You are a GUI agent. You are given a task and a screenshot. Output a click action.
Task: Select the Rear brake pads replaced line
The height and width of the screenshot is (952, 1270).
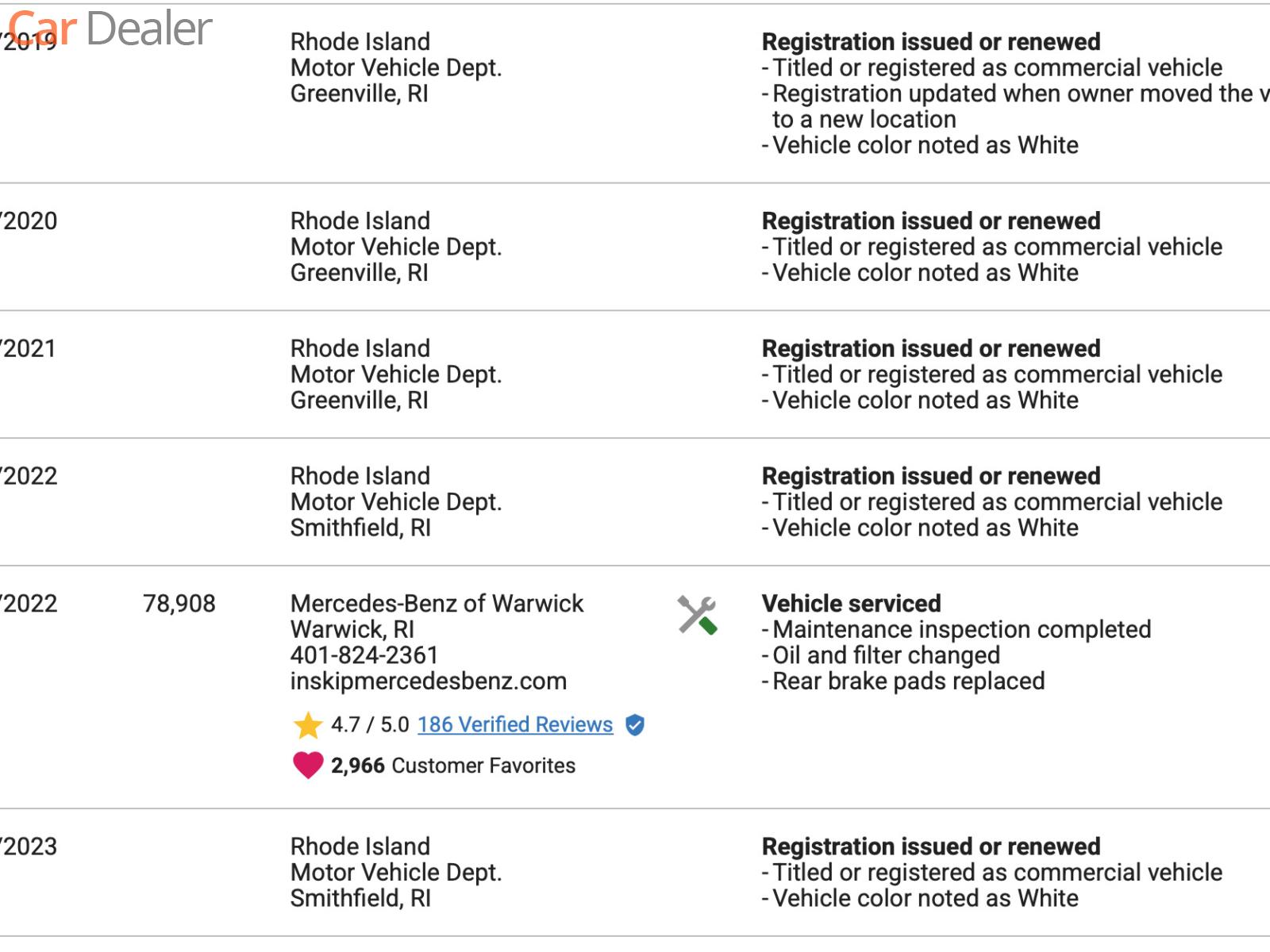[x=908, y=681]
